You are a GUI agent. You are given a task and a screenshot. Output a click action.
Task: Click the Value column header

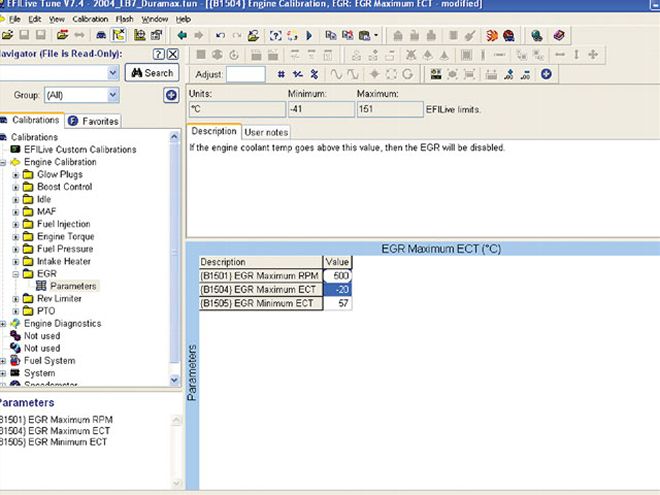(337, 262)
